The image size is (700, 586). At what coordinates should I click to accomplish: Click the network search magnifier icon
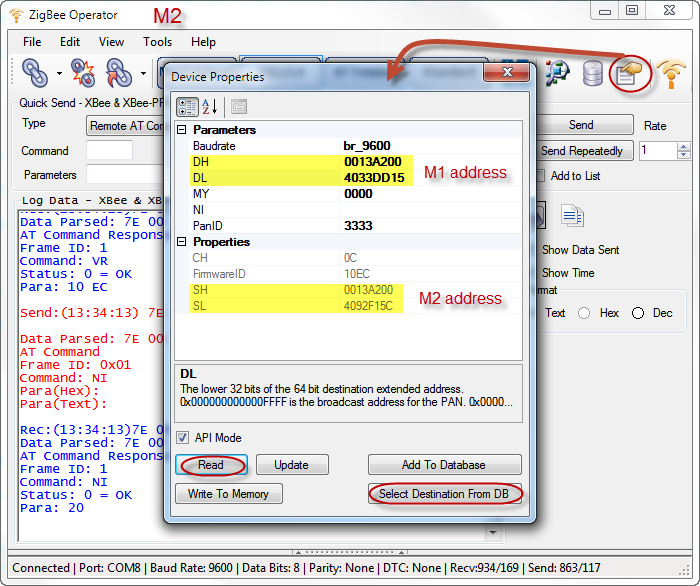[557, 73]
